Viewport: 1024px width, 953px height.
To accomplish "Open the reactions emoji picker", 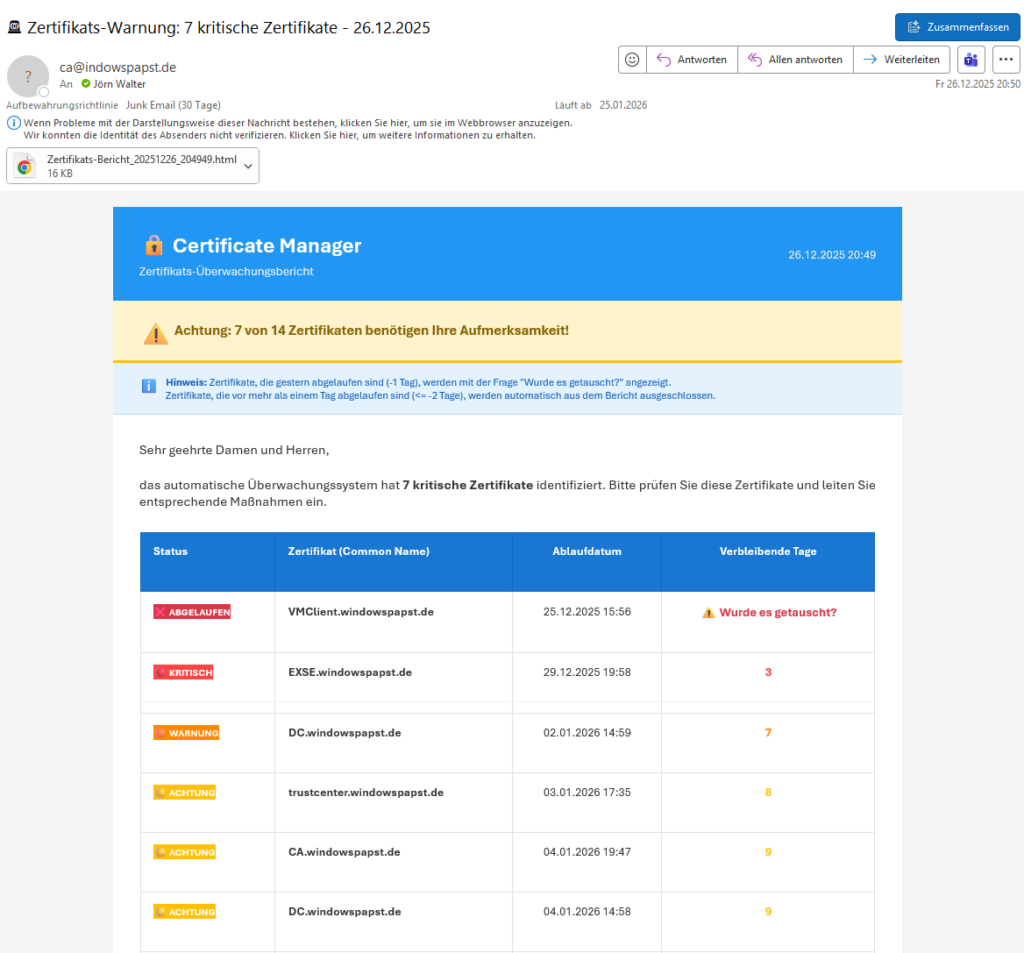I will coord(632,60).
